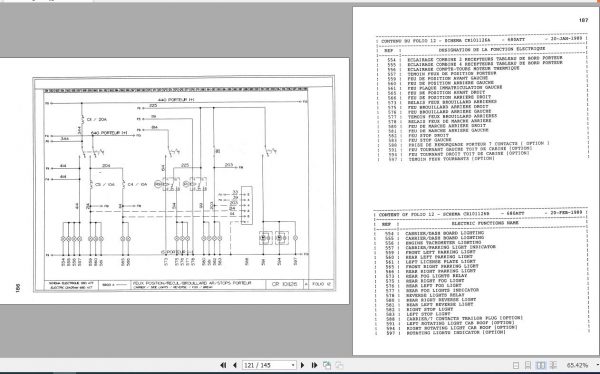Go to the next page
Image resolution: width=600 pixels, height=374 pixels.
[x=303, y=365]
